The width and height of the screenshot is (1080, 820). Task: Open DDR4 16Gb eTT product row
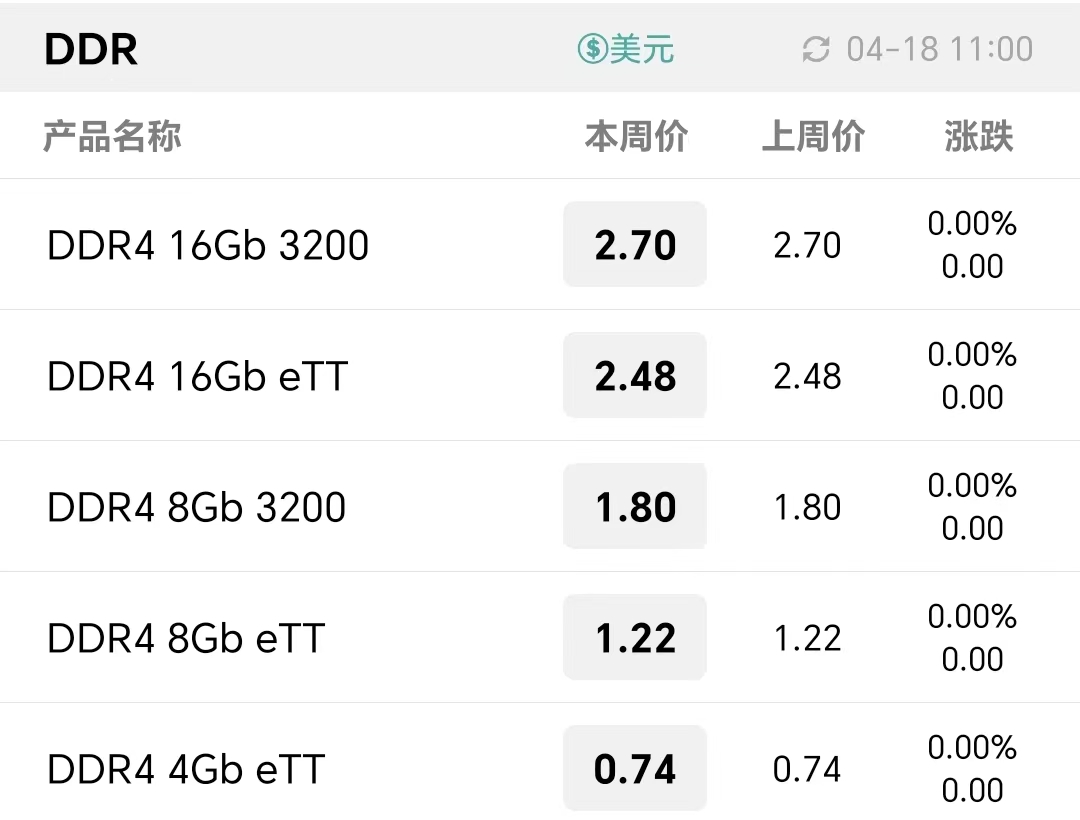540,375
